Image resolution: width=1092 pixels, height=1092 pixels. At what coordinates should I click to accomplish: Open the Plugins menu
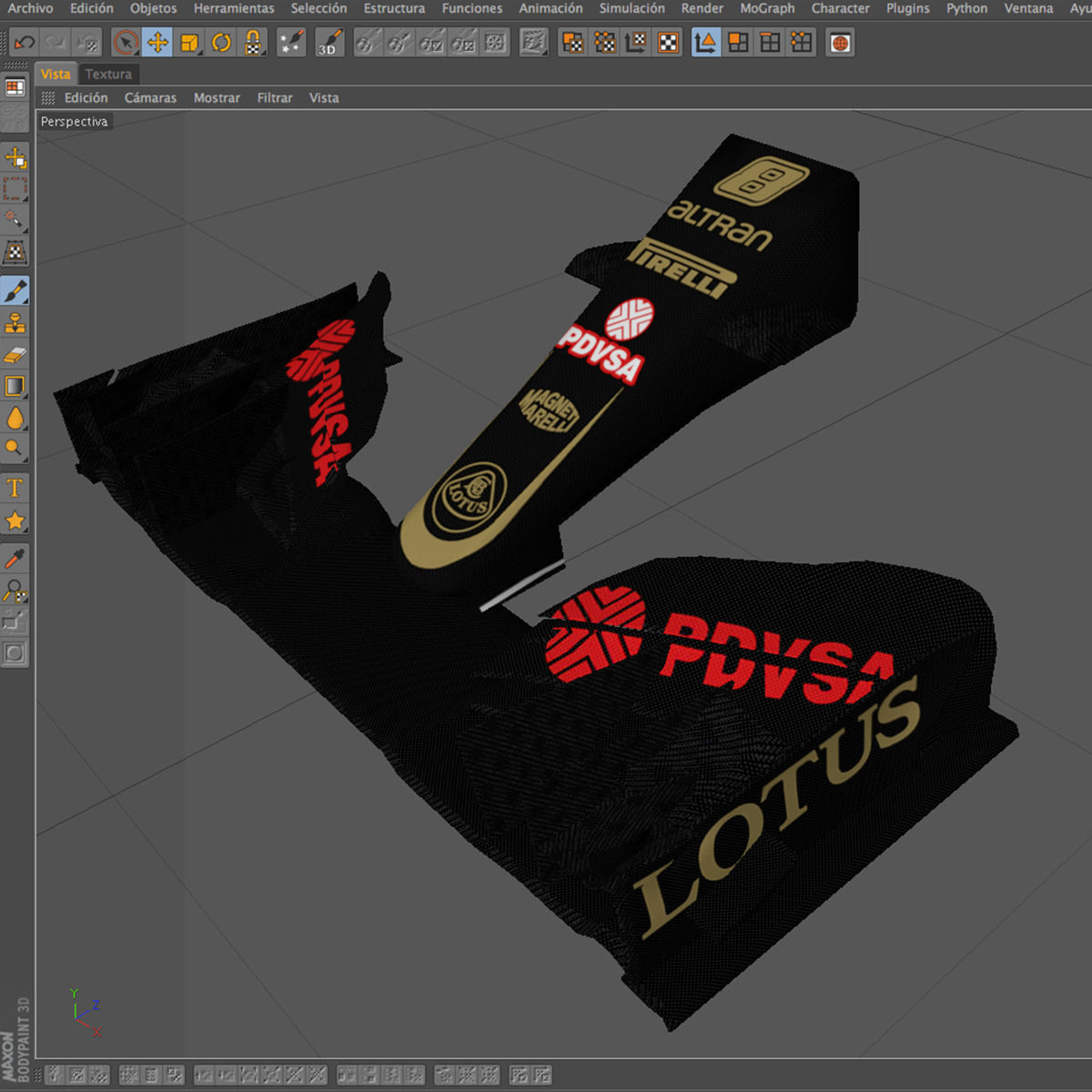tap(908, 8)
